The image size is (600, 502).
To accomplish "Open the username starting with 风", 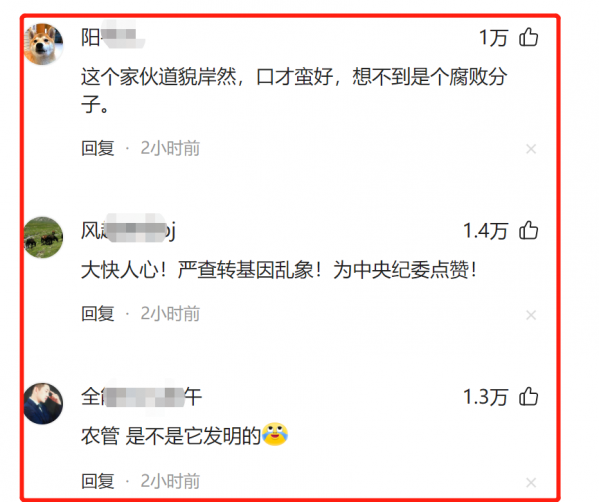I will (128, 231).
